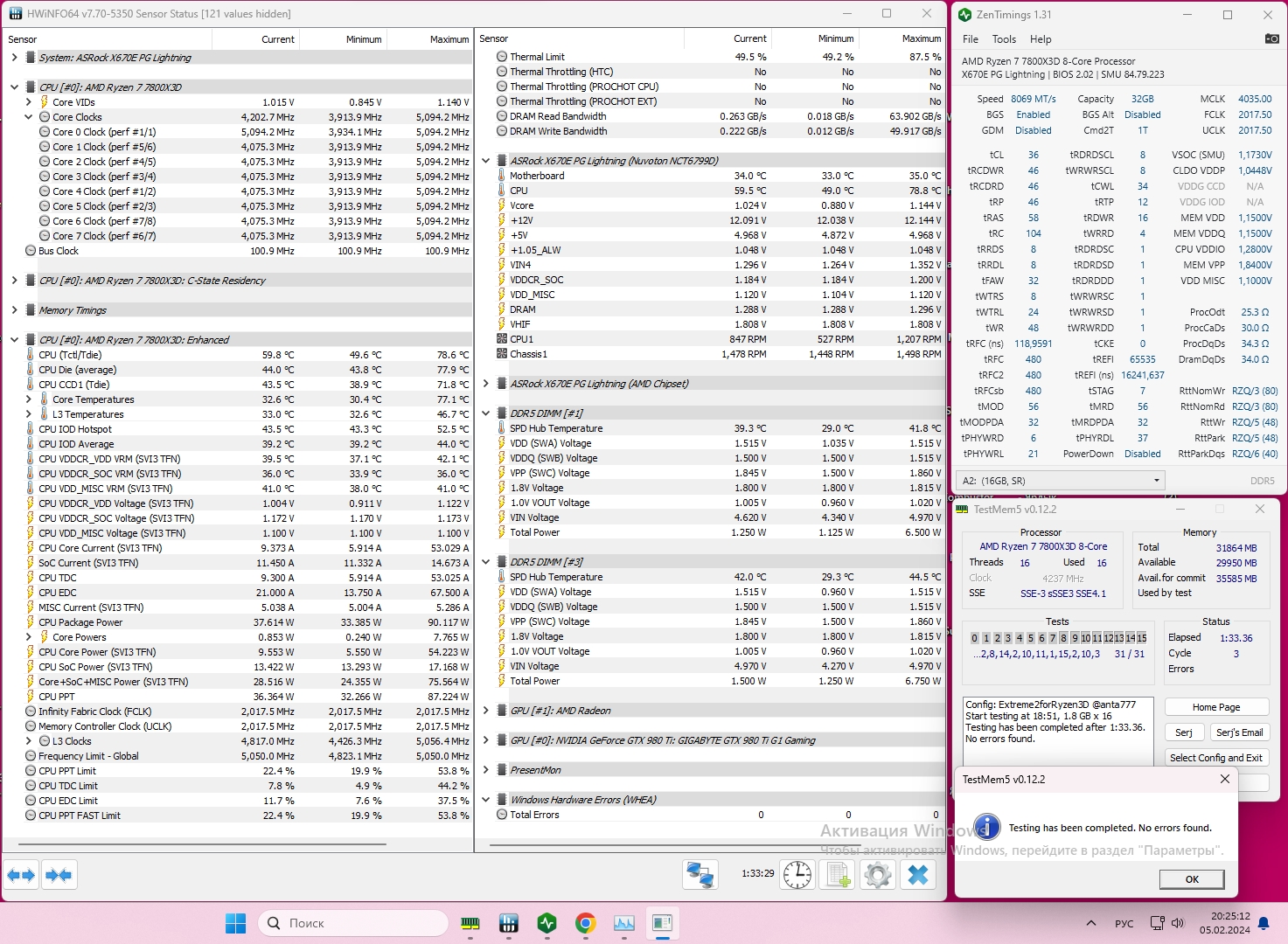Click the Serj's Email button
The image size is (1288, 944).
pyautogui.click(x=1240, y=732)
